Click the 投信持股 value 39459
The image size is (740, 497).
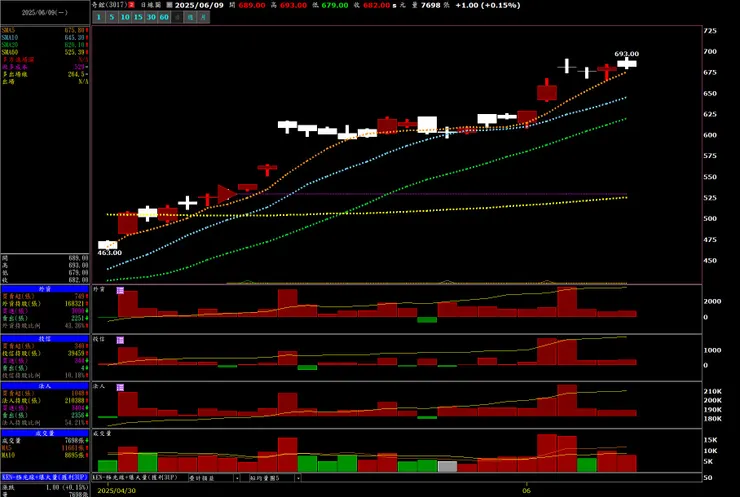pos(76,353)
